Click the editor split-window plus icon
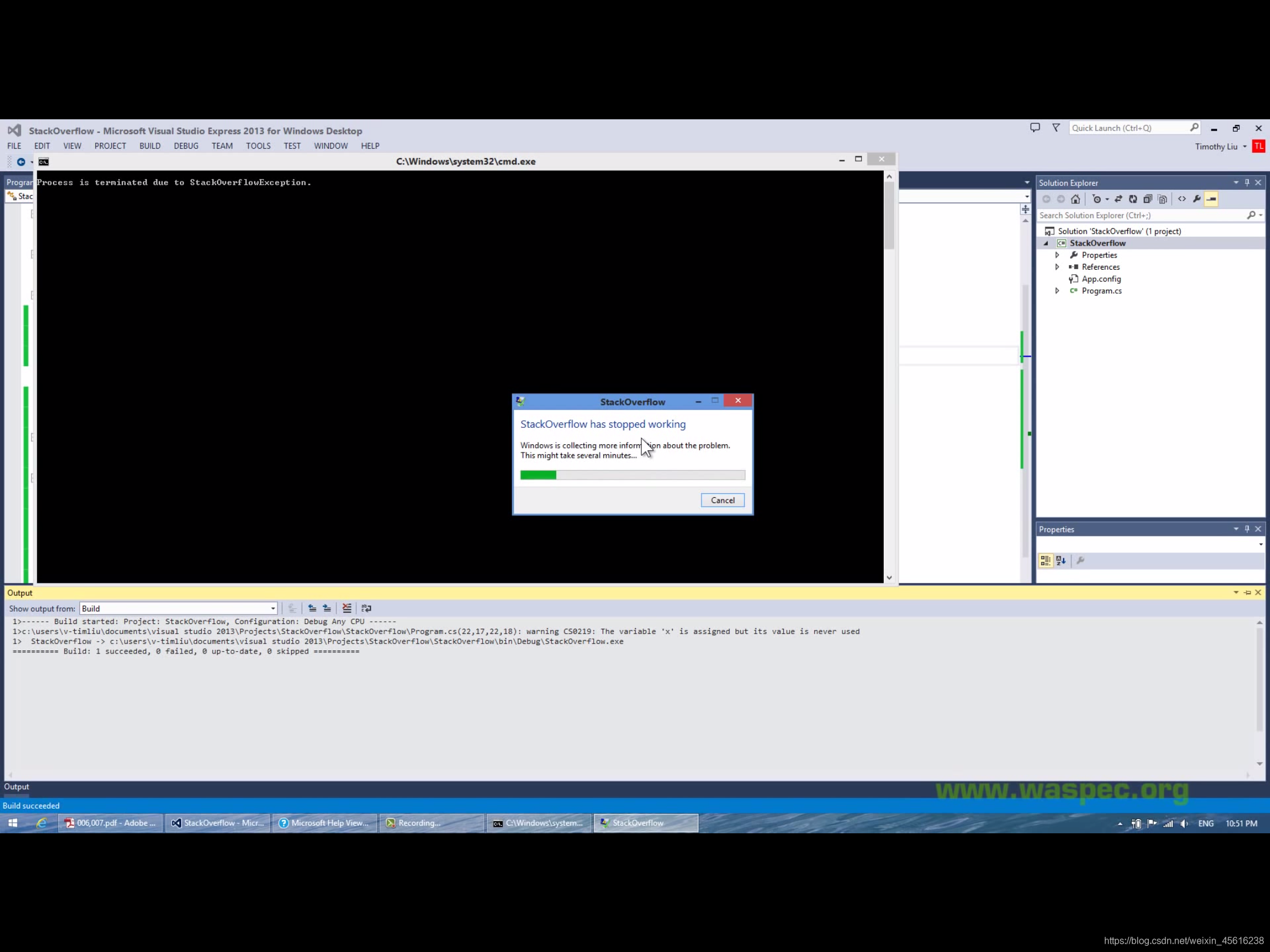 click(1025, 210)
